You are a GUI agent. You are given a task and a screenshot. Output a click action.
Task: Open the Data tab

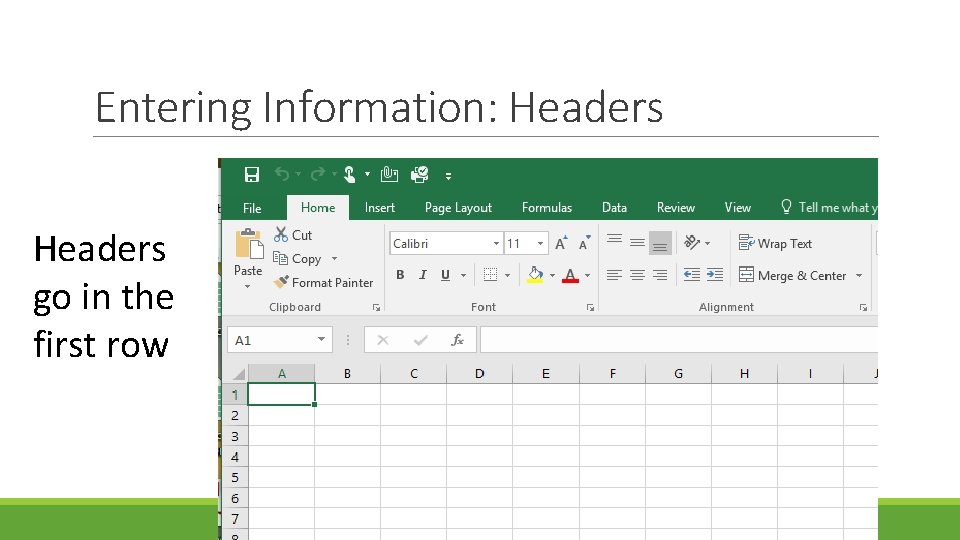(x=614, y=208)
